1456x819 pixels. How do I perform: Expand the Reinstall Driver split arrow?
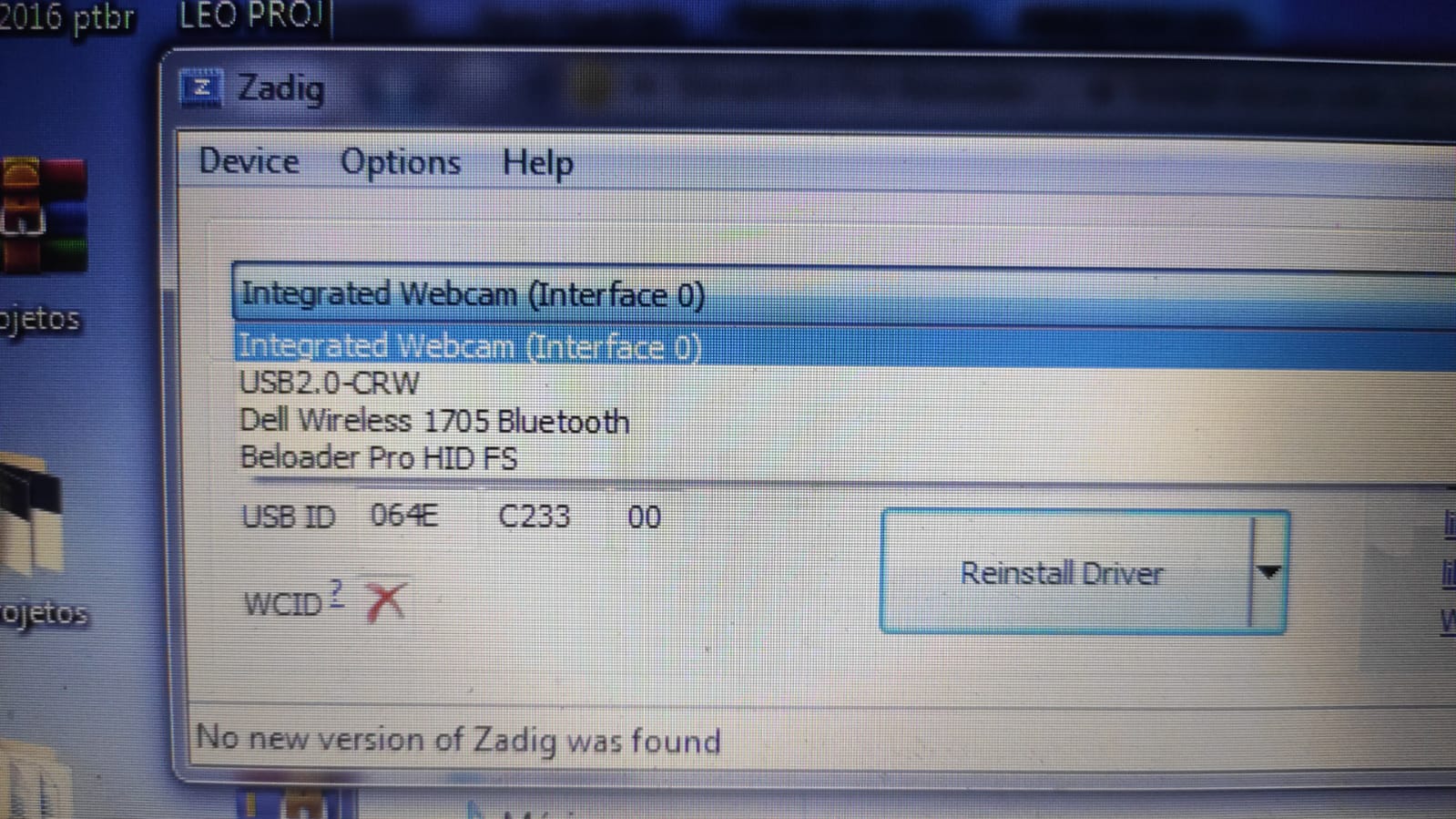click(1269, 572)
